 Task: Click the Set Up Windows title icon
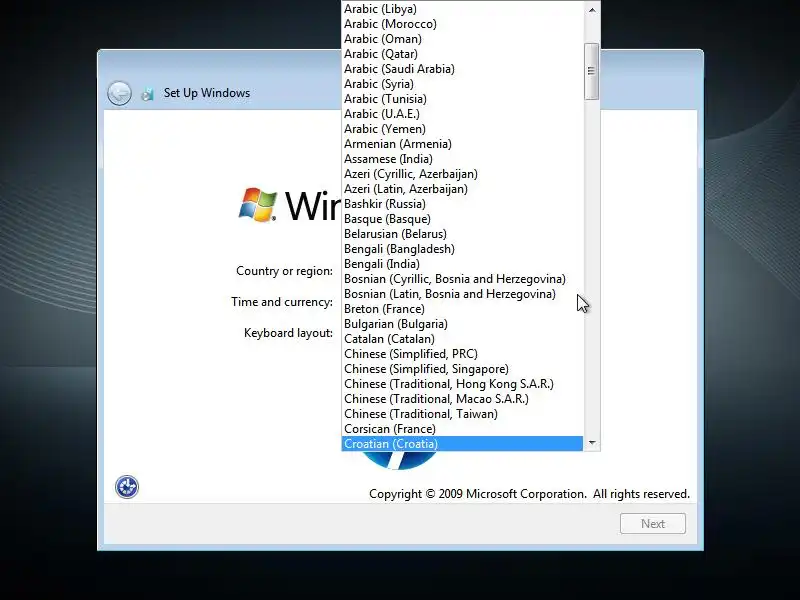click(147, 94)
